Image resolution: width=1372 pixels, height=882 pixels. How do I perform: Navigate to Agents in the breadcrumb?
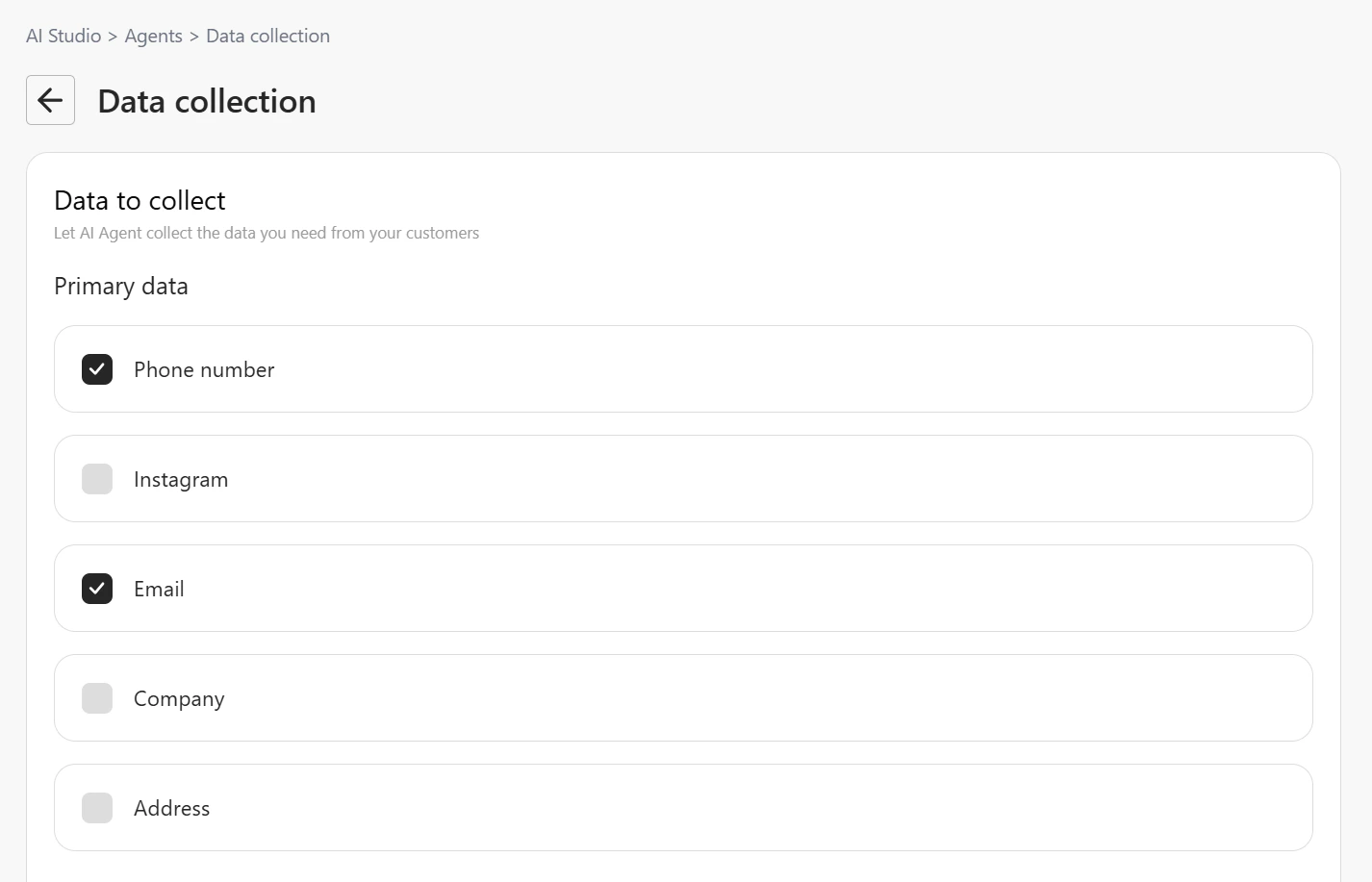coord(153,36)
